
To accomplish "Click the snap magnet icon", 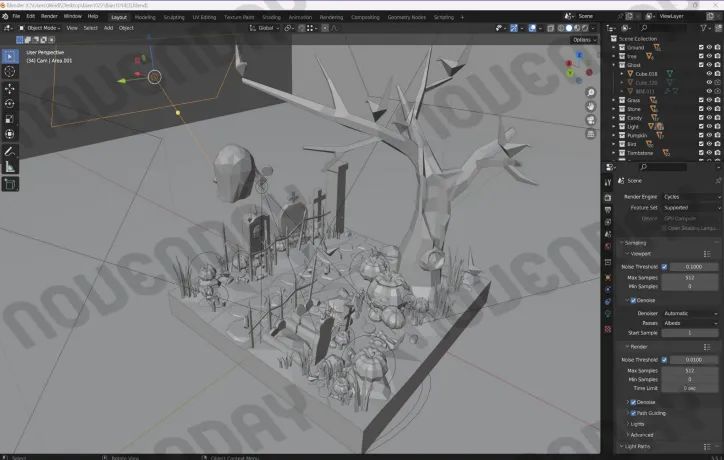I will pos(302,28).
